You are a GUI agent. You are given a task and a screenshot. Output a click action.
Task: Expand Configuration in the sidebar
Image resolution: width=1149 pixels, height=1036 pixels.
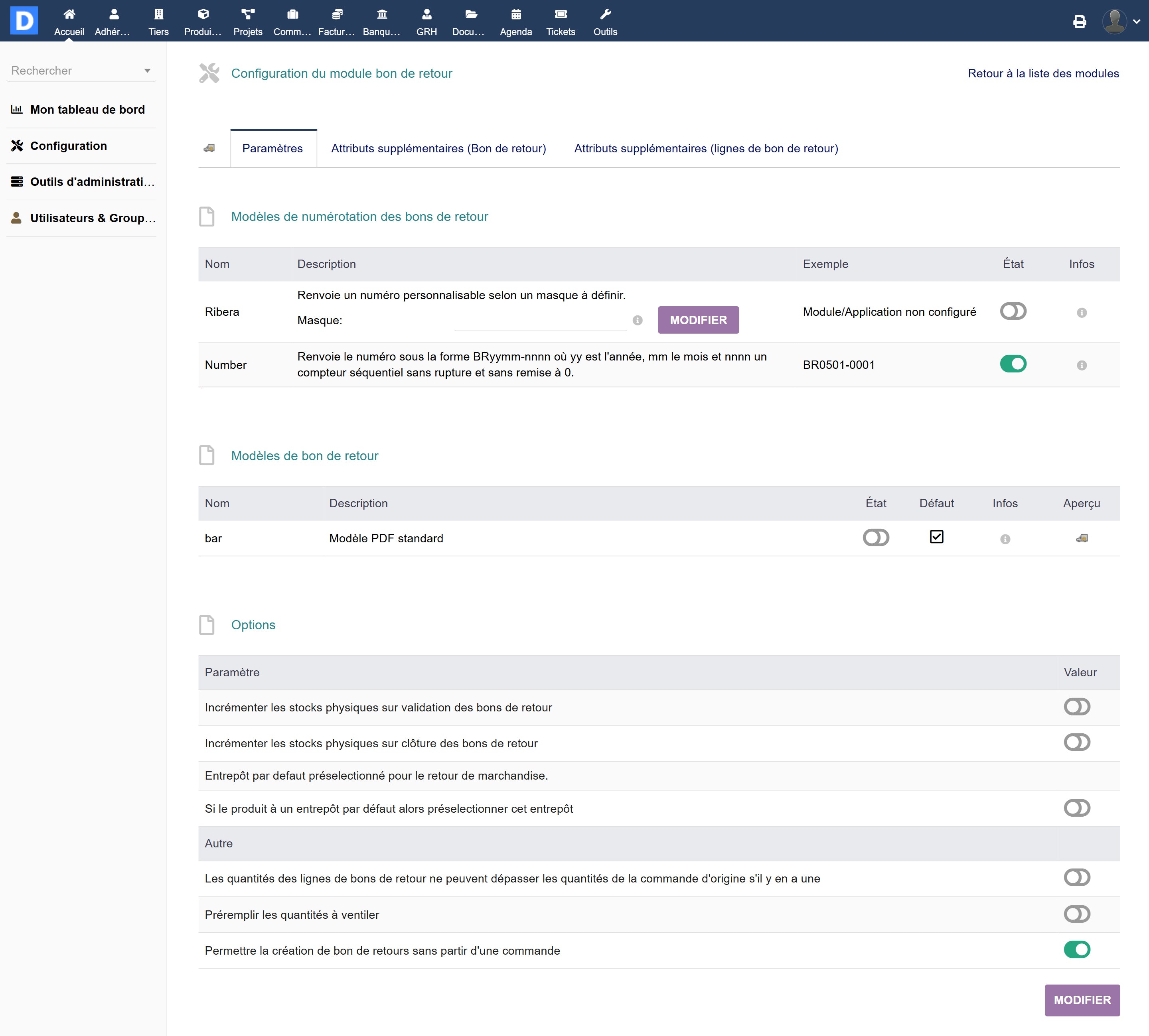[68, 146]
